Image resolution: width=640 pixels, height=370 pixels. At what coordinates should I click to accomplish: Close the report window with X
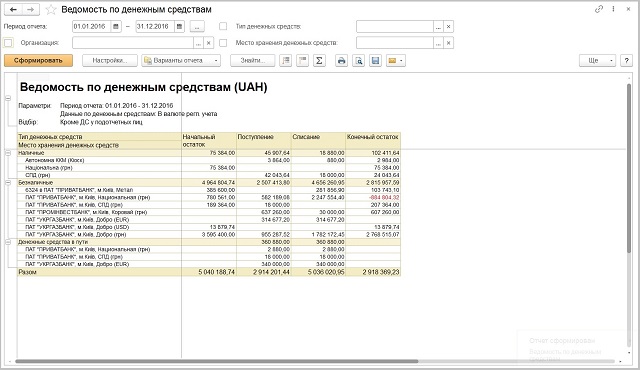pos(628,9)
